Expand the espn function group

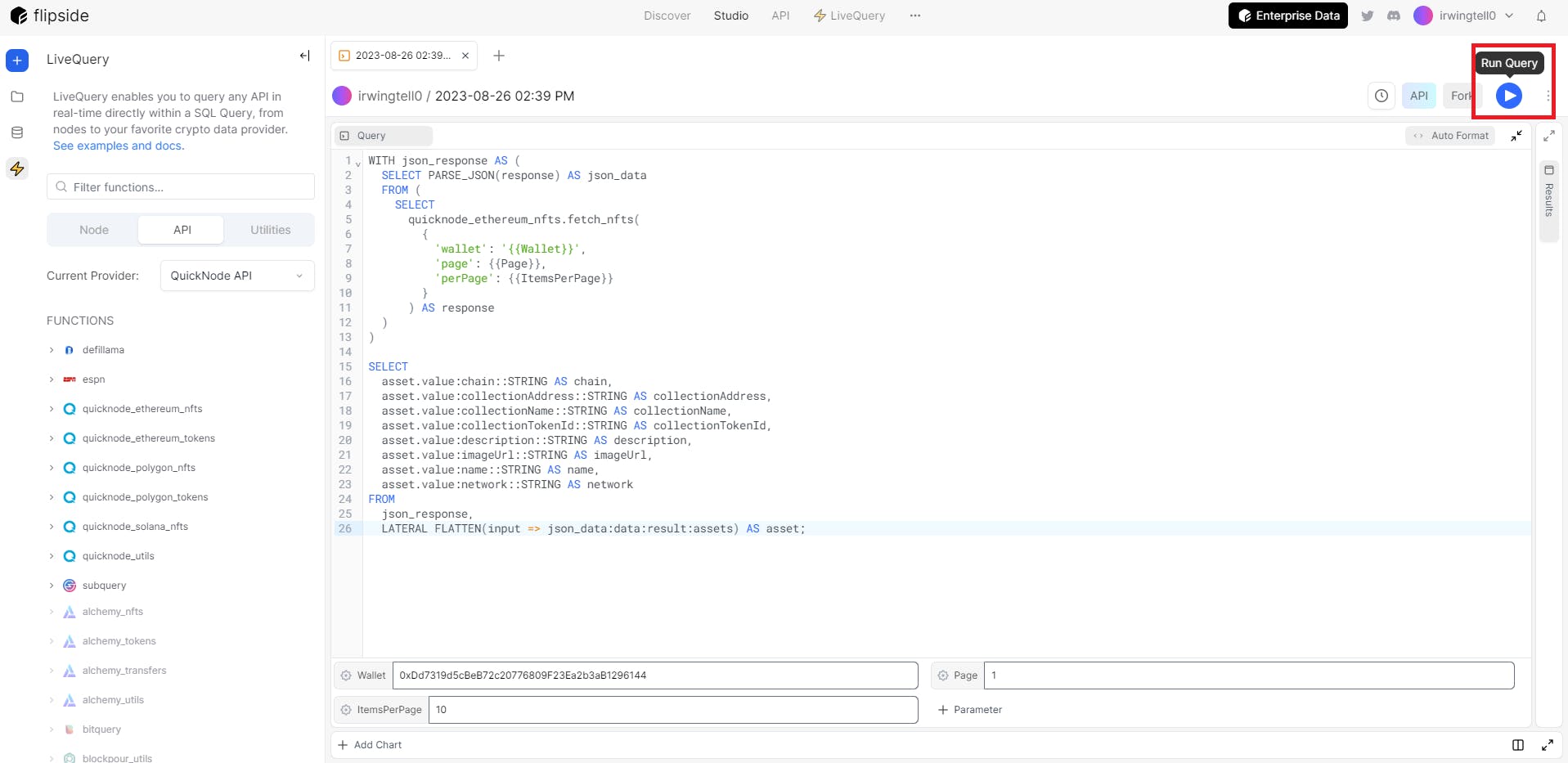pos(51,379)
